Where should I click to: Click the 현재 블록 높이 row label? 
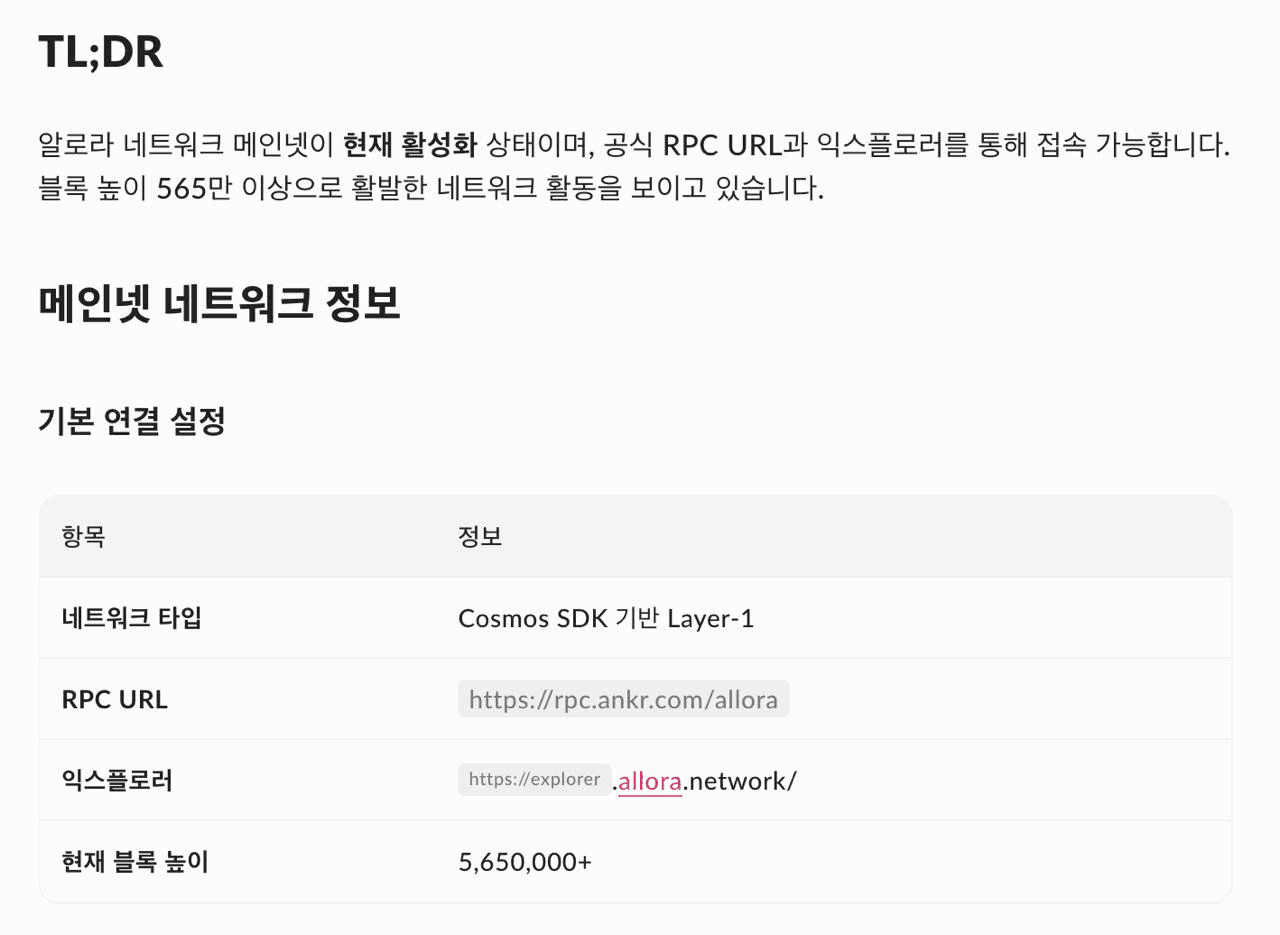tap(134, 861)
